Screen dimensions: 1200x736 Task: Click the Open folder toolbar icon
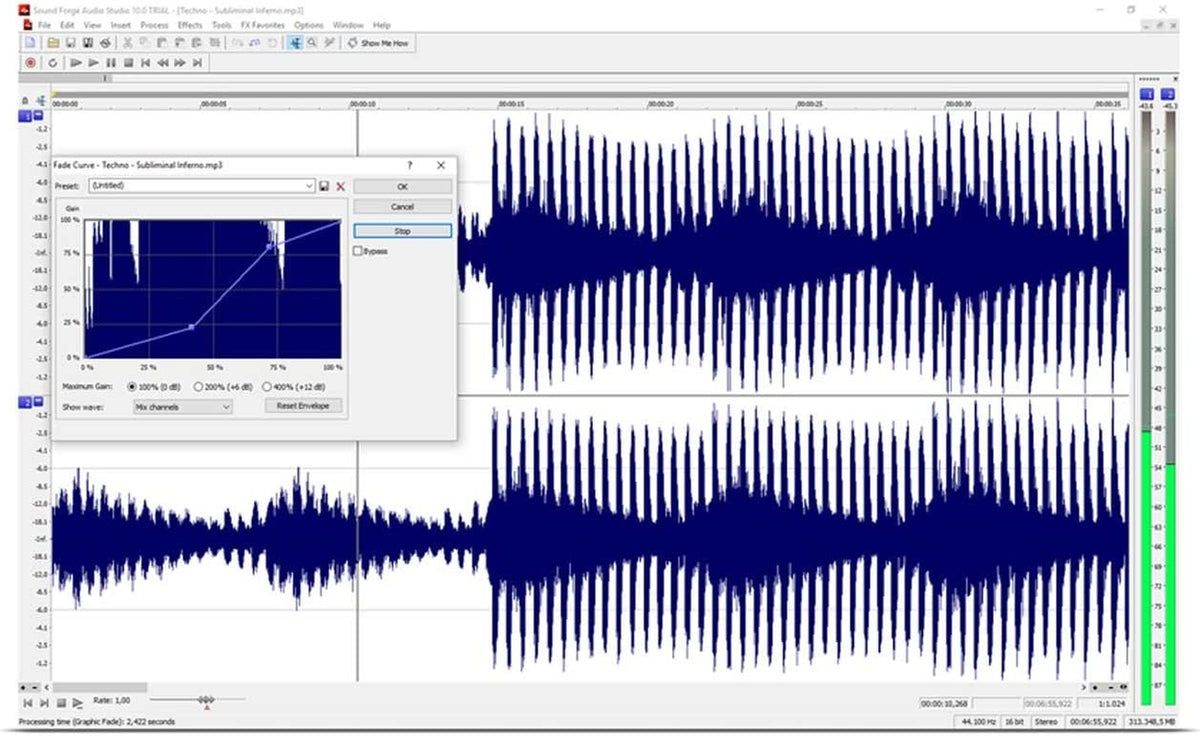click(53, 43)
